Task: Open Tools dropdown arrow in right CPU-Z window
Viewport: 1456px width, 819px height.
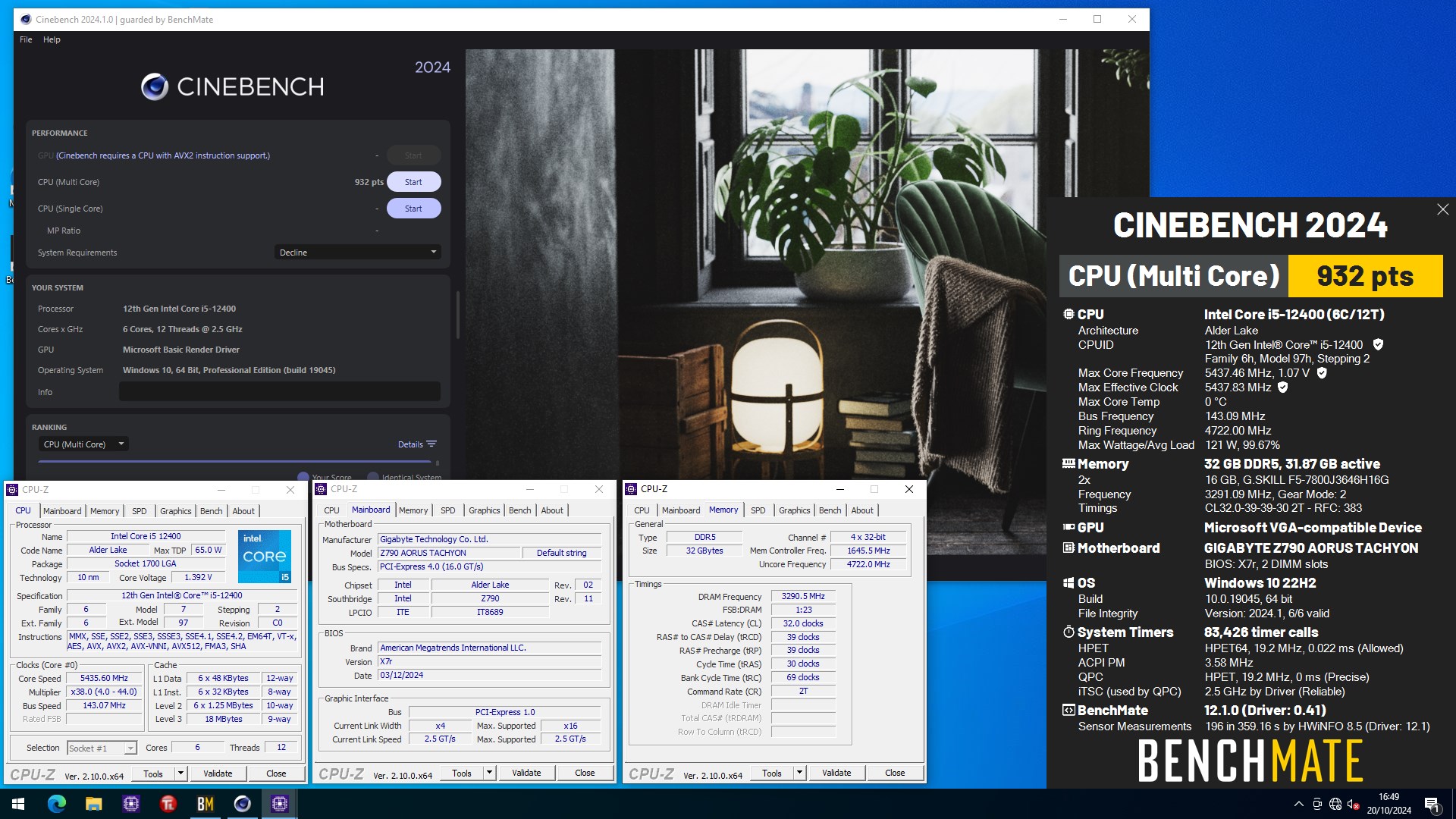Action: 799,773
